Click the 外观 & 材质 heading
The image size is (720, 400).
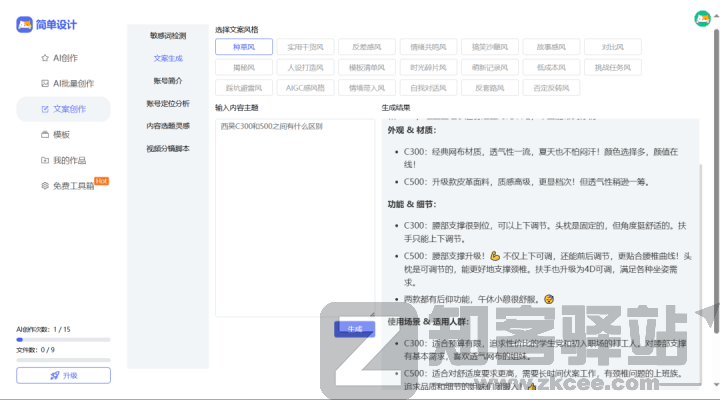tap(412, 130)
